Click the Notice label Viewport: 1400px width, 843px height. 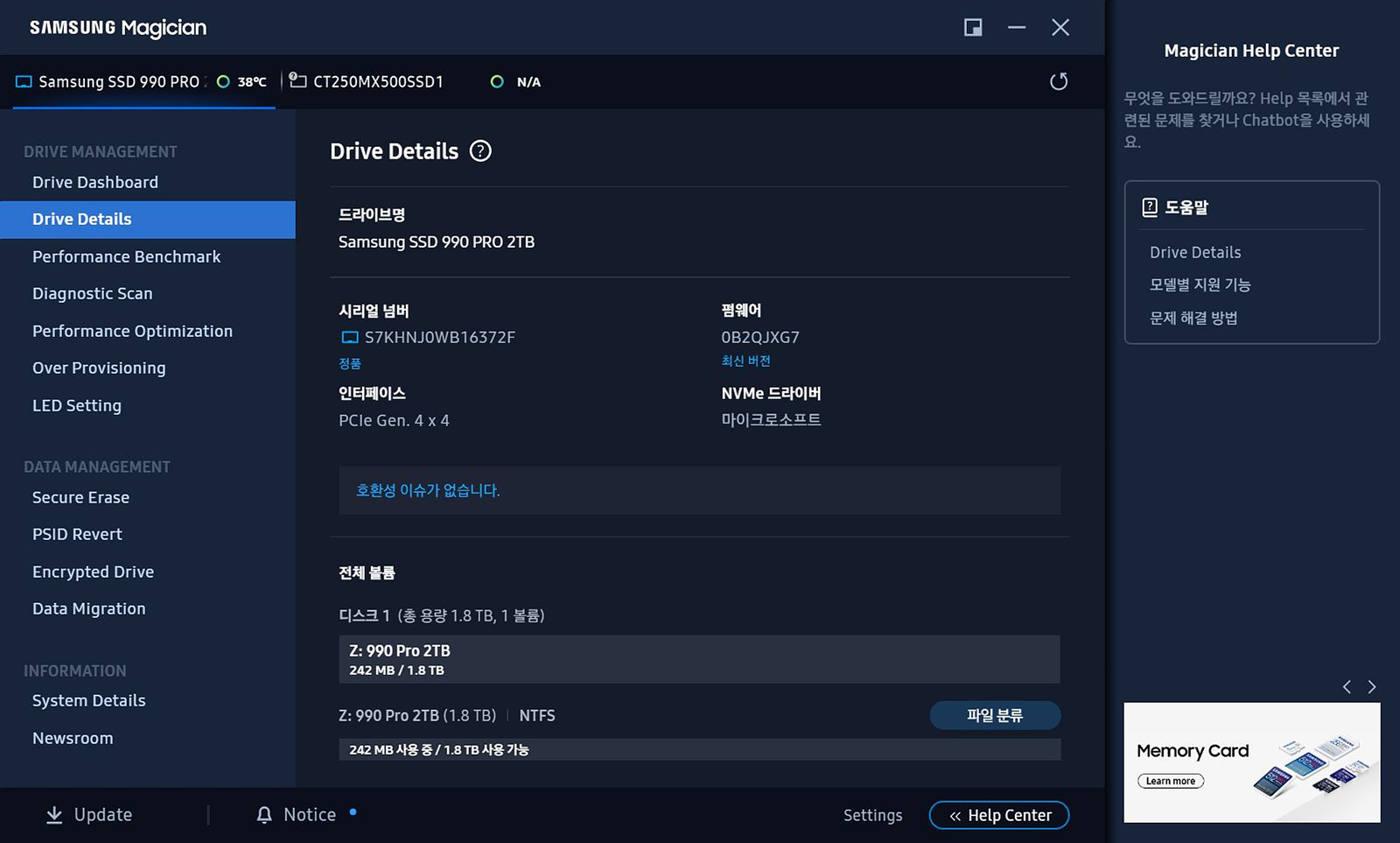(310, 815)
